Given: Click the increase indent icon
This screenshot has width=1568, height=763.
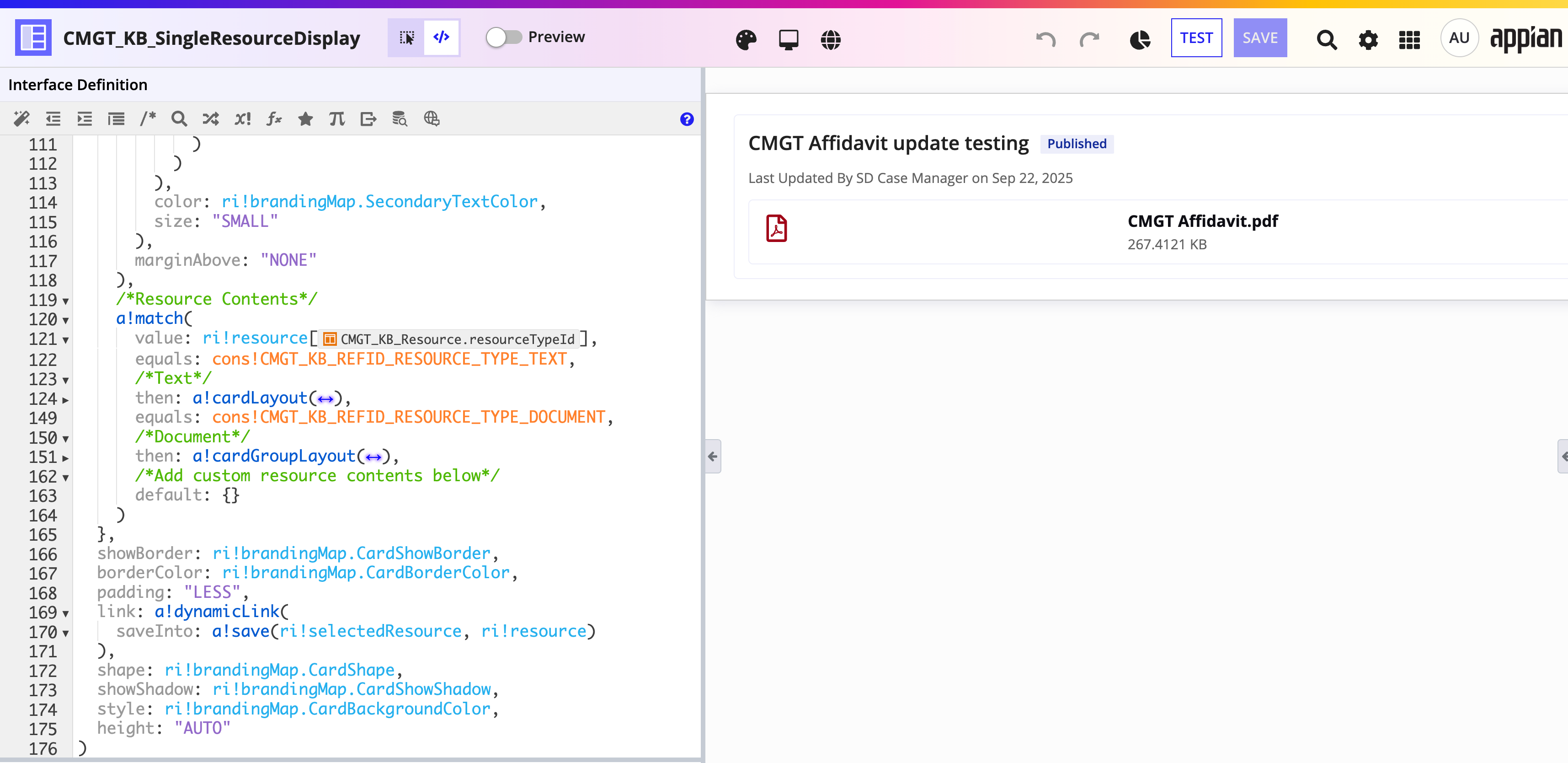Looking at the screenshot, I should (x=85, y=119).
